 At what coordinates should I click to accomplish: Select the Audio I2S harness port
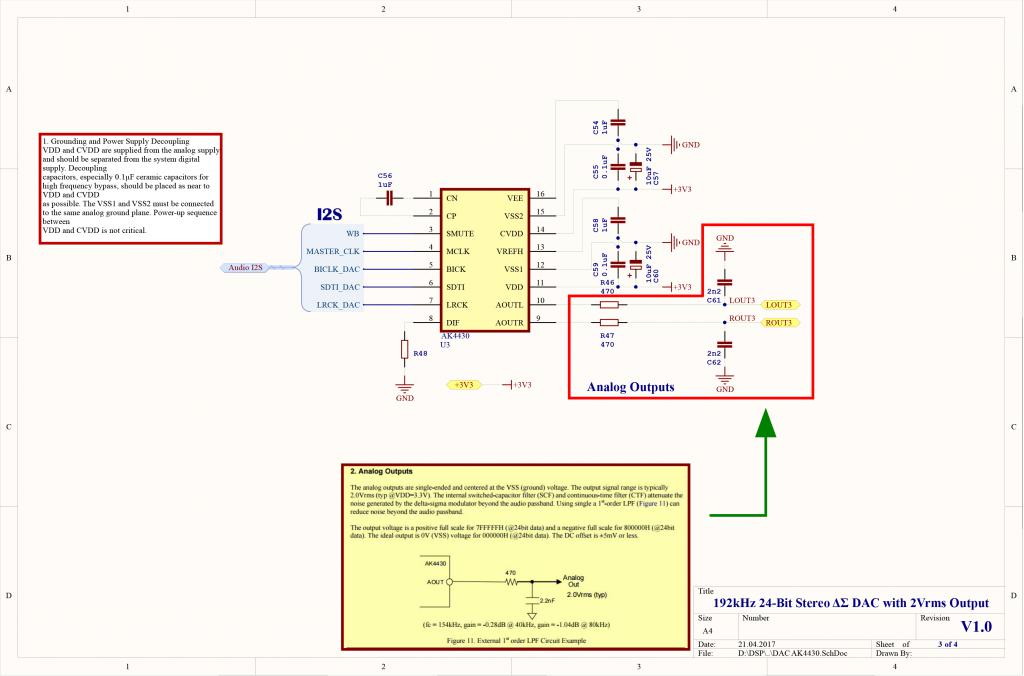click(245, 267)
